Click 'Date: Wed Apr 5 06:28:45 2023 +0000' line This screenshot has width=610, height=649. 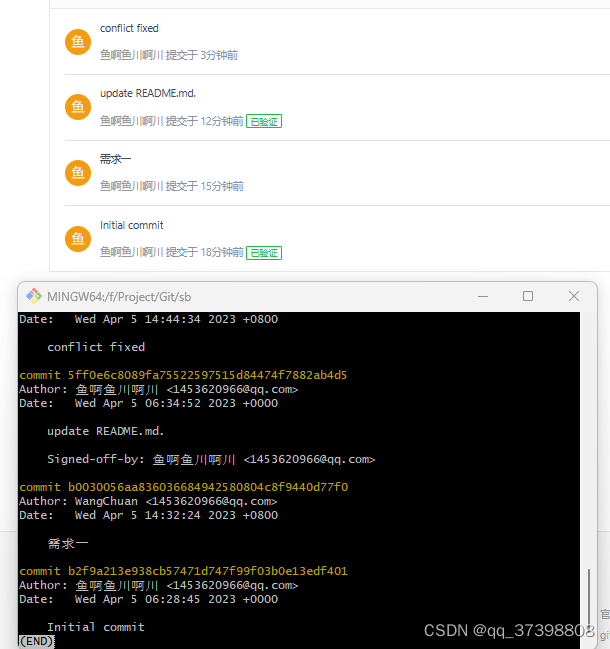click(149, 599)
